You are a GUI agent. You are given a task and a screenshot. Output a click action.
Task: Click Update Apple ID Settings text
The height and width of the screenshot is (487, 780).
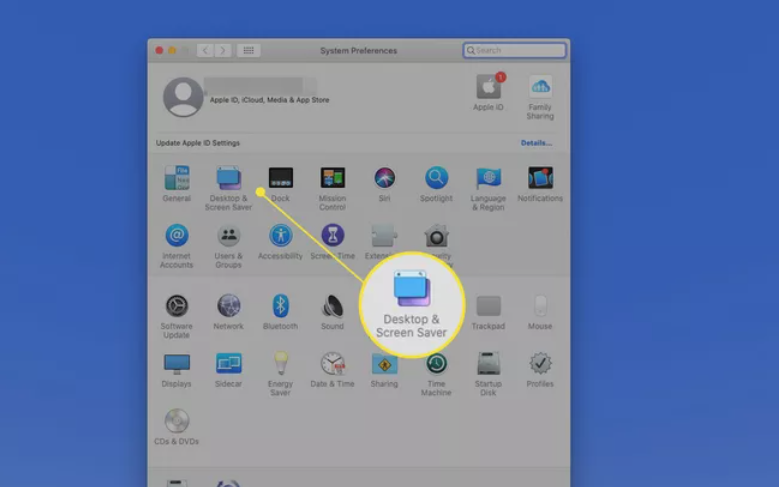point(197,143)
